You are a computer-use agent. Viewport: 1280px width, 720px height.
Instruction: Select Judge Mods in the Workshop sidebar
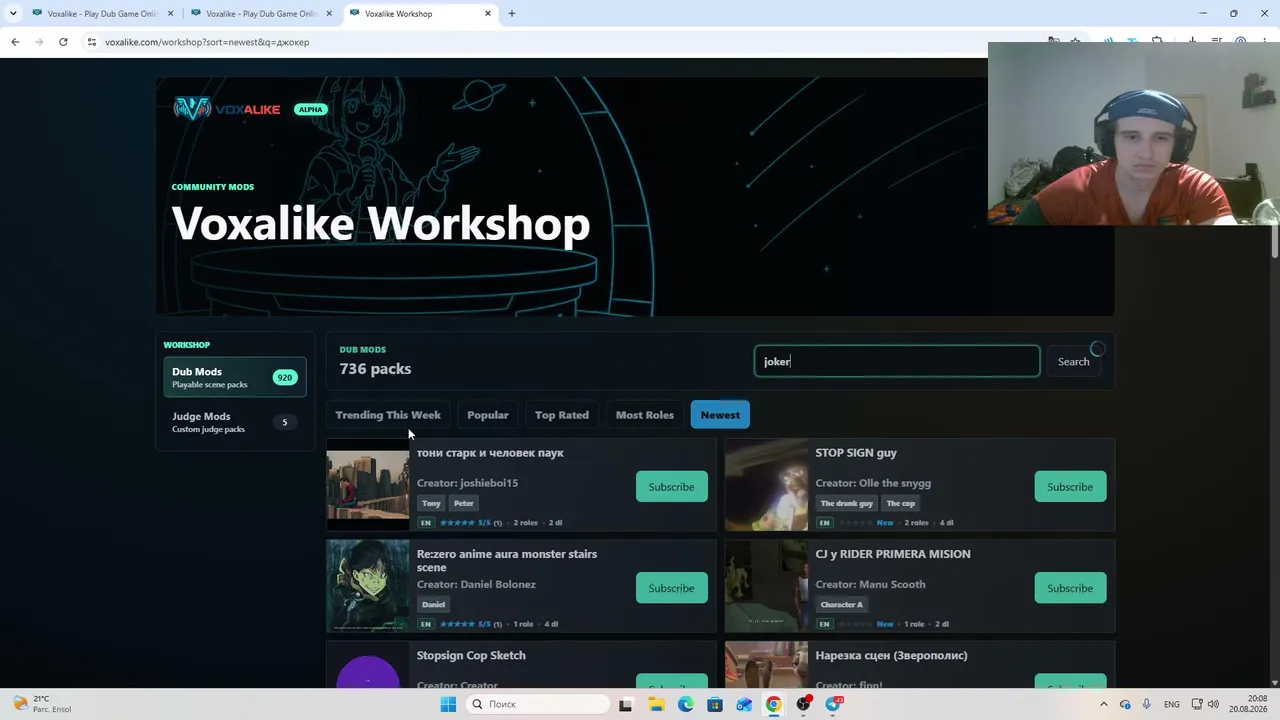point(235,422)
